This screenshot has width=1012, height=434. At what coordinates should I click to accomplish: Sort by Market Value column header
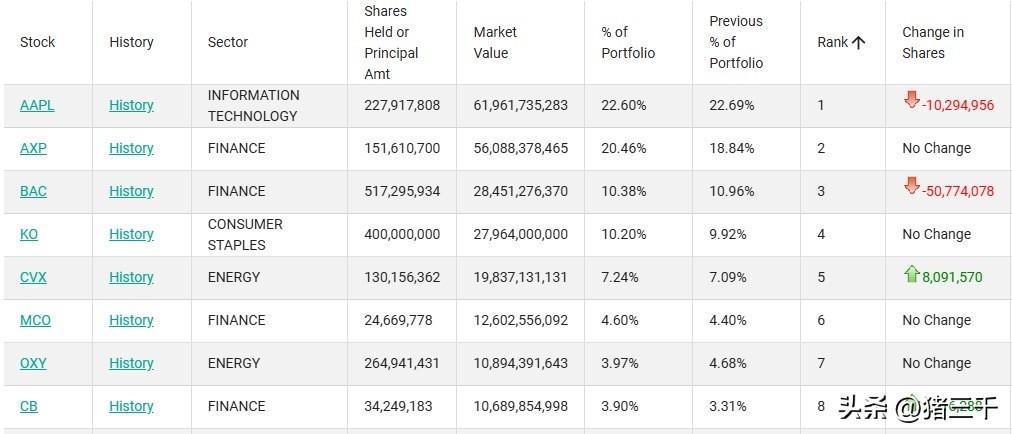(495, 42)
